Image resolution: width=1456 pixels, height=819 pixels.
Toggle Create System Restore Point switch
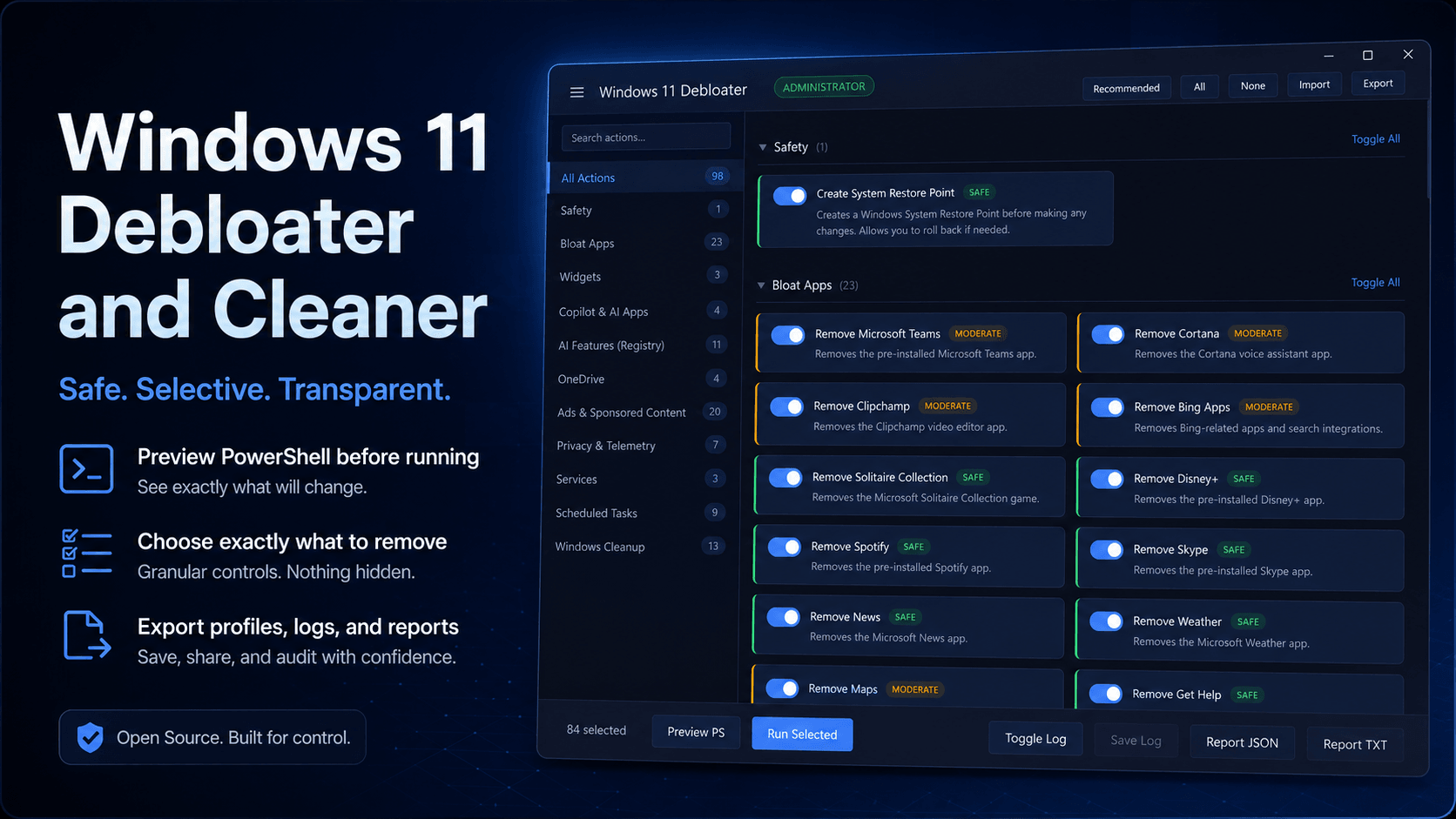click(790, 196)
